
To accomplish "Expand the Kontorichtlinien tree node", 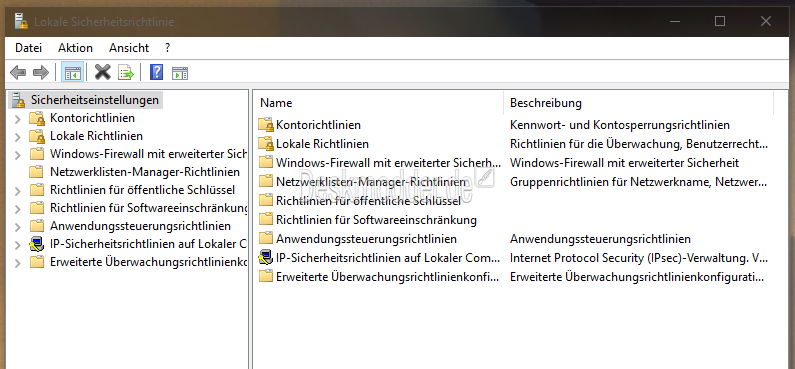I will (18, 119).
